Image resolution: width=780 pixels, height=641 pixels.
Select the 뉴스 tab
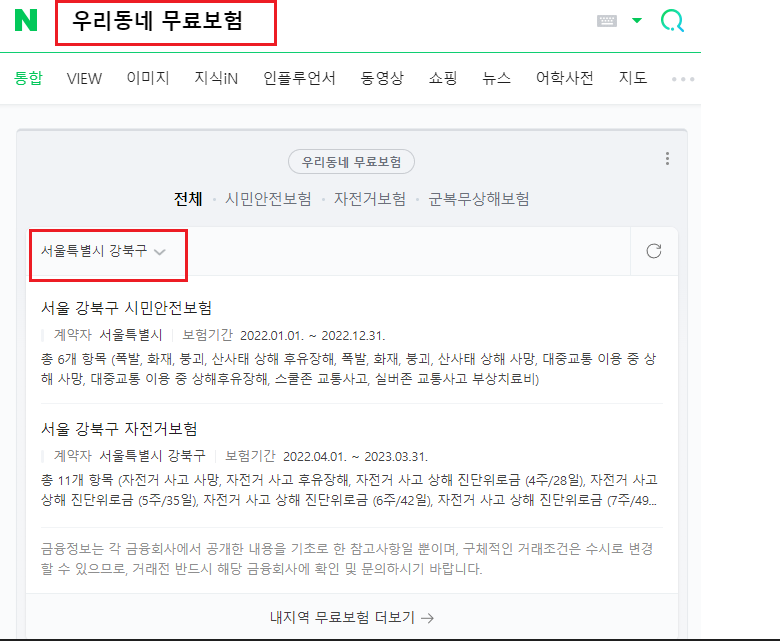tap(496, 78)
